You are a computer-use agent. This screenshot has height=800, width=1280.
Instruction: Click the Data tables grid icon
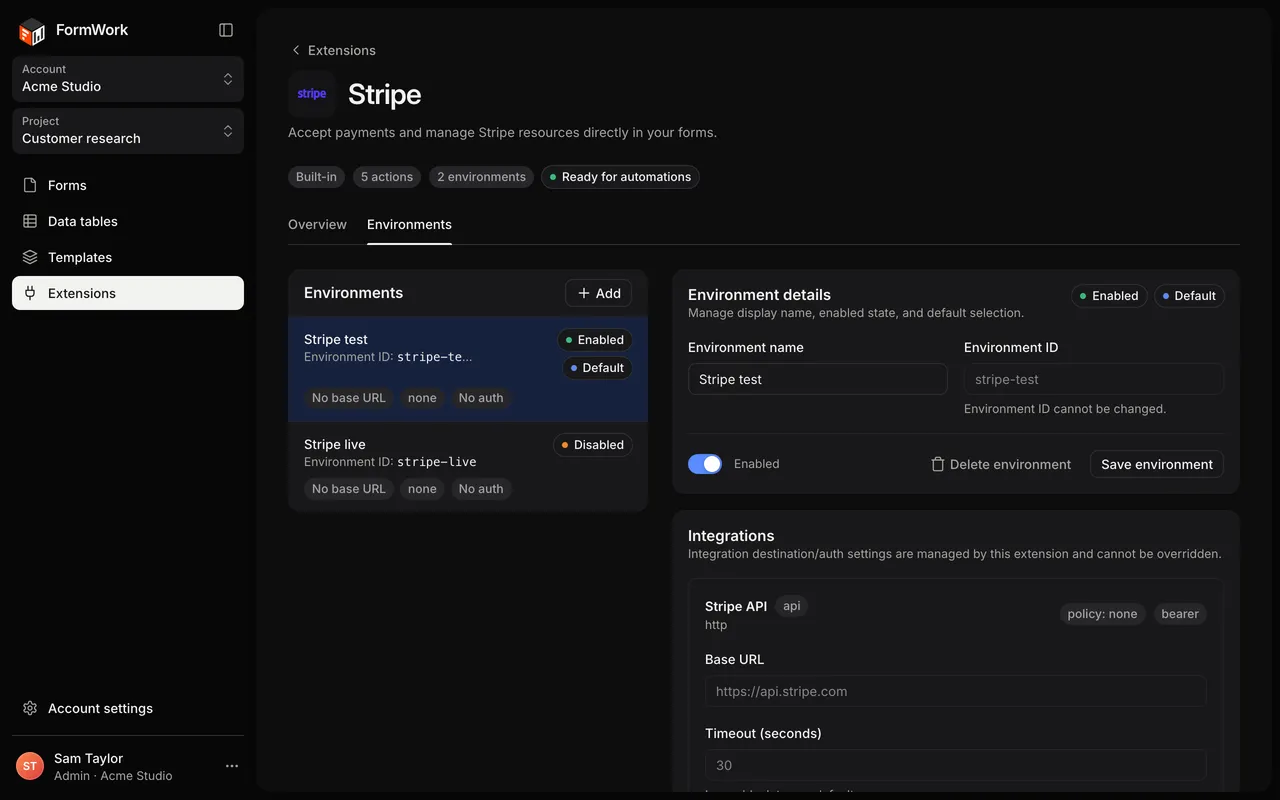(x=30, y=221)
